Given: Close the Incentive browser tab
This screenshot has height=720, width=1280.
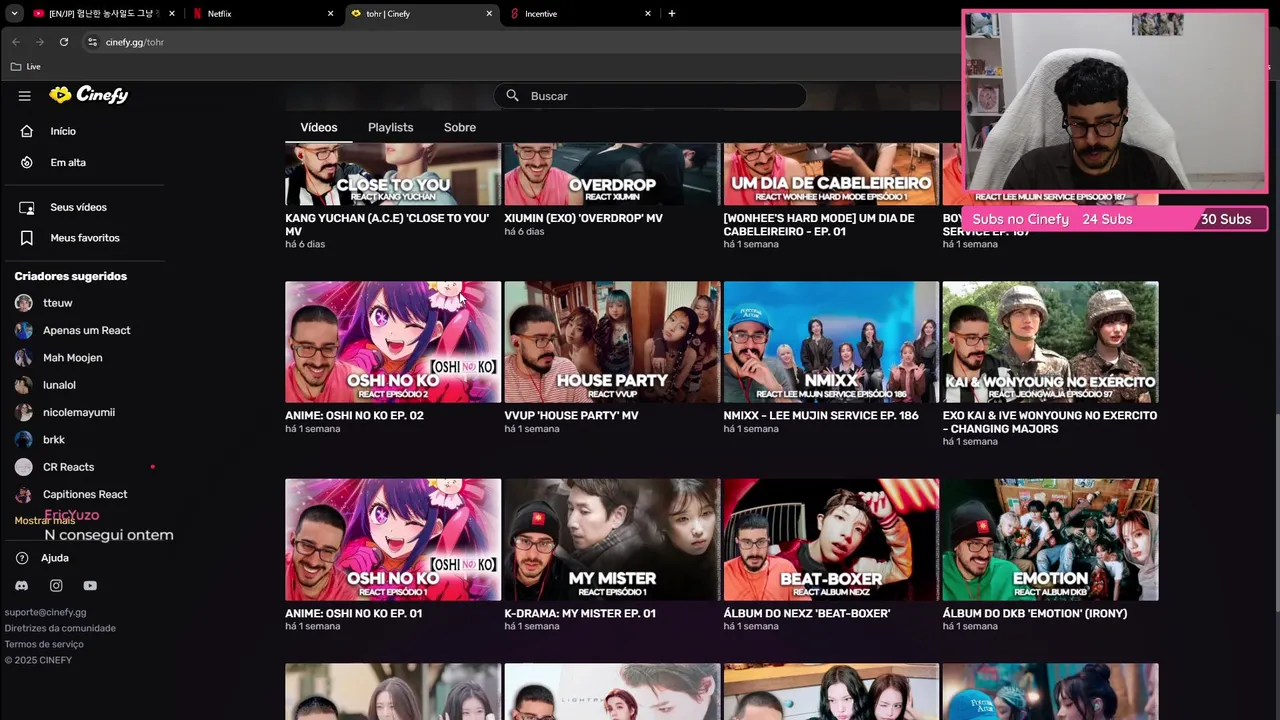Looking at the screenshot, I should [648, 14].
